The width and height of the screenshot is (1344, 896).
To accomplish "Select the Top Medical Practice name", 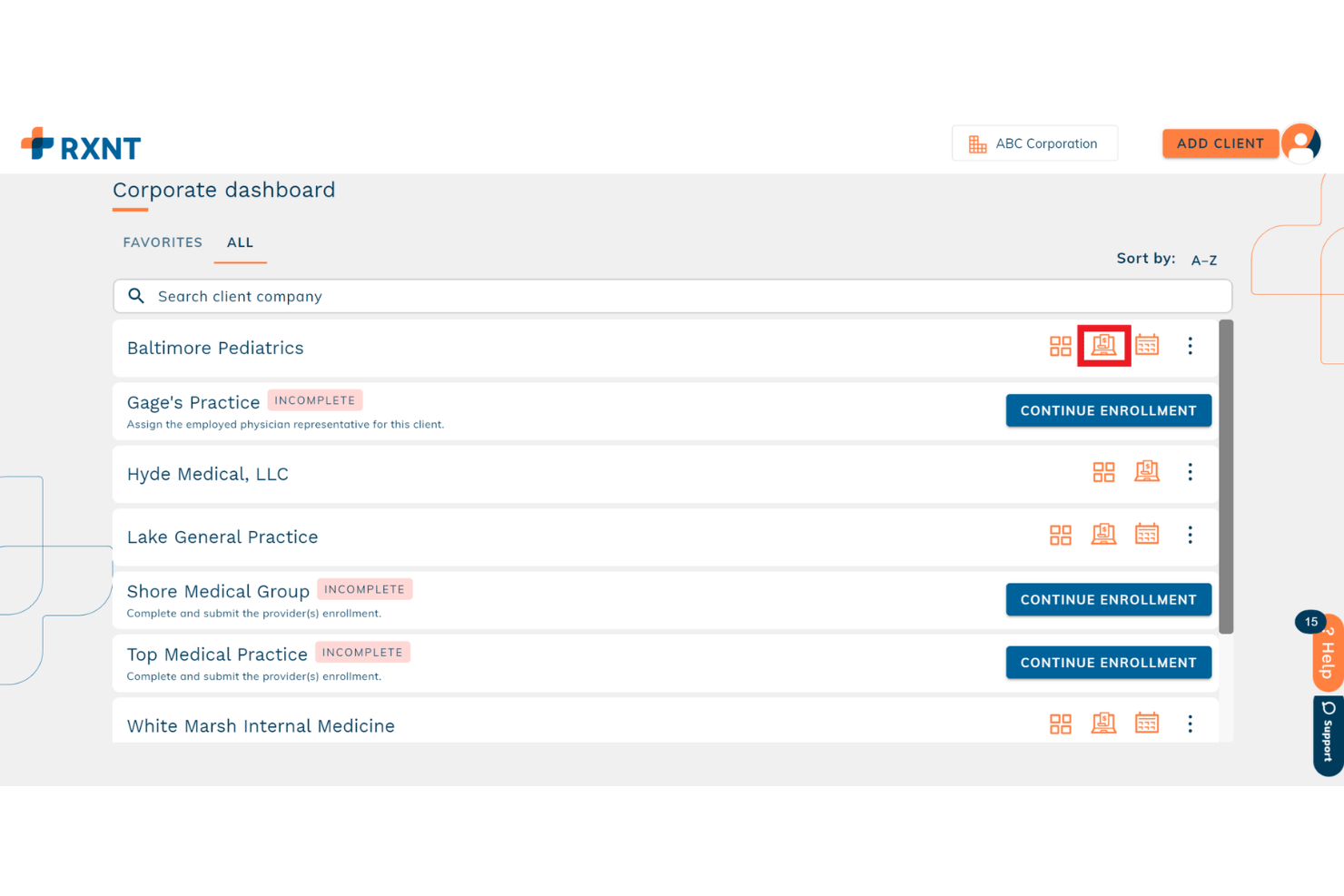I will 217,655.
